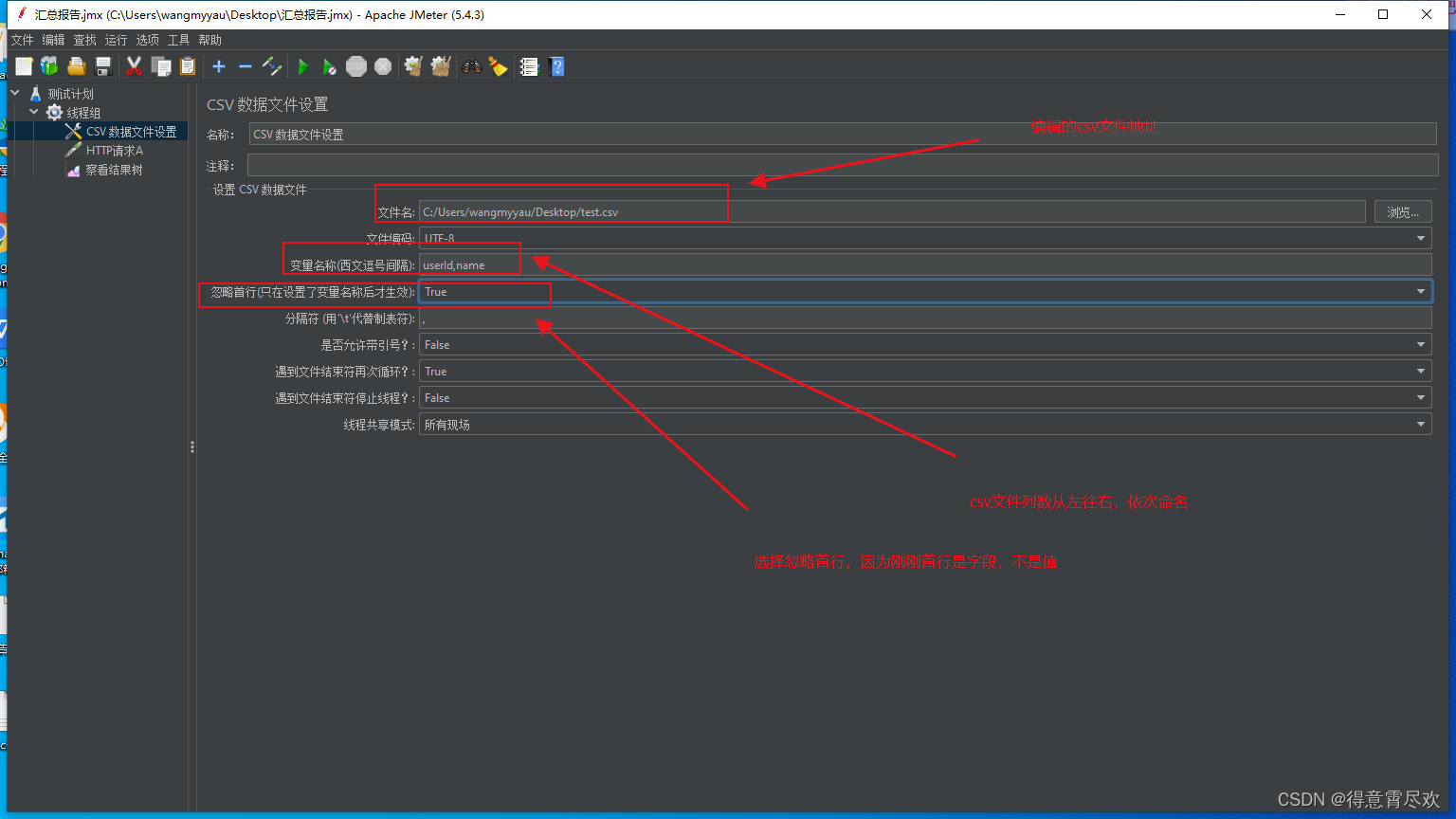
Task: Open the 编辑 menu
Action: coord(53,40)
